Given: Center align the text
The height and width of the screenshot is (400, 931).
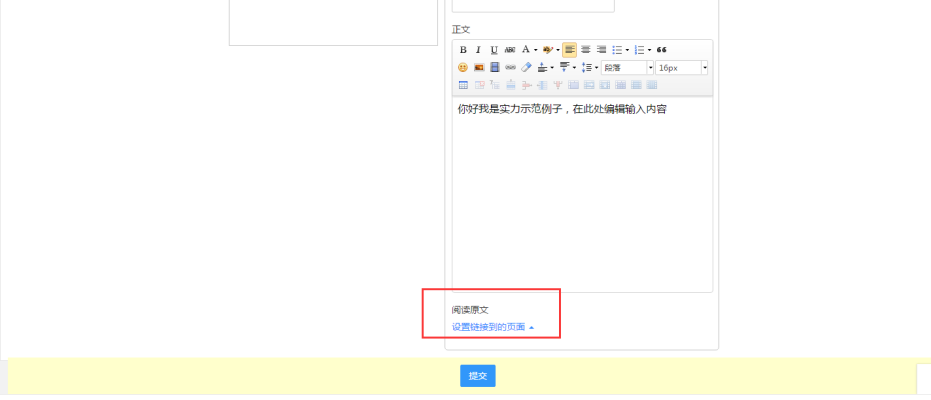Looking at the screenshot, I should 585,50.
